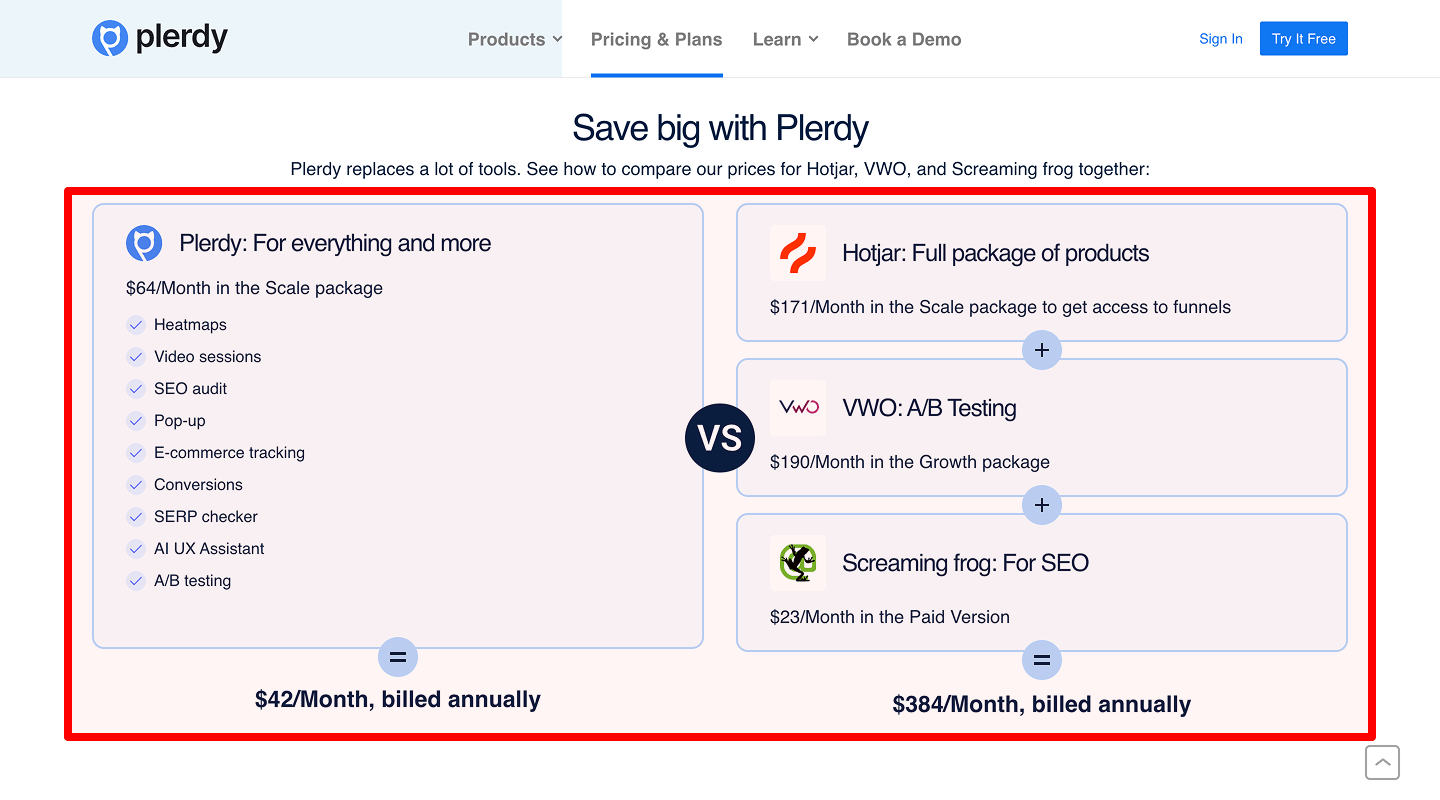
Task: Click the equals icon under the Plerdy card
Action: 397,657
